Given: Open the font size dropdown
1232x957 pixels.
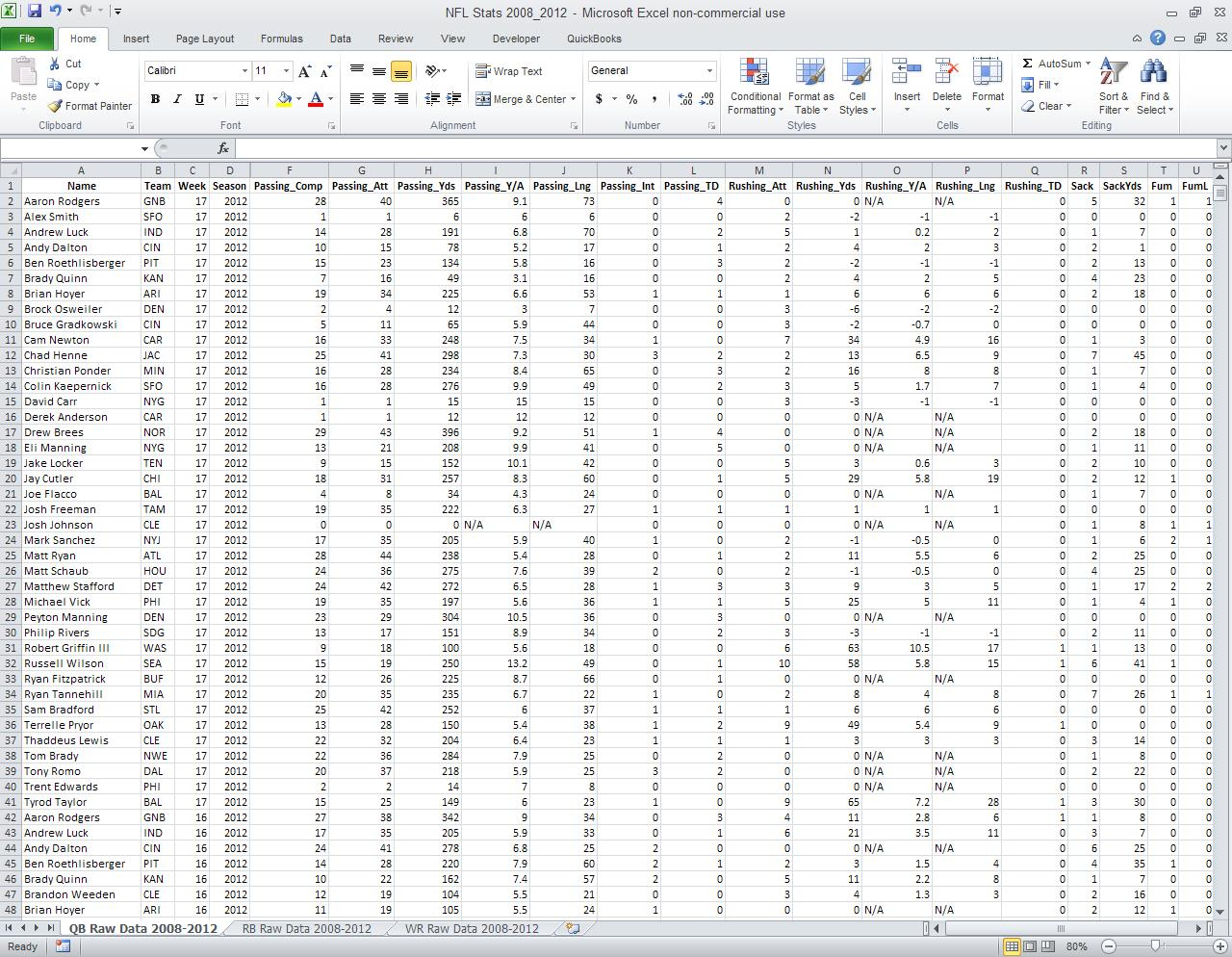Looking at the screenshot, I should (x=286, y=71).
